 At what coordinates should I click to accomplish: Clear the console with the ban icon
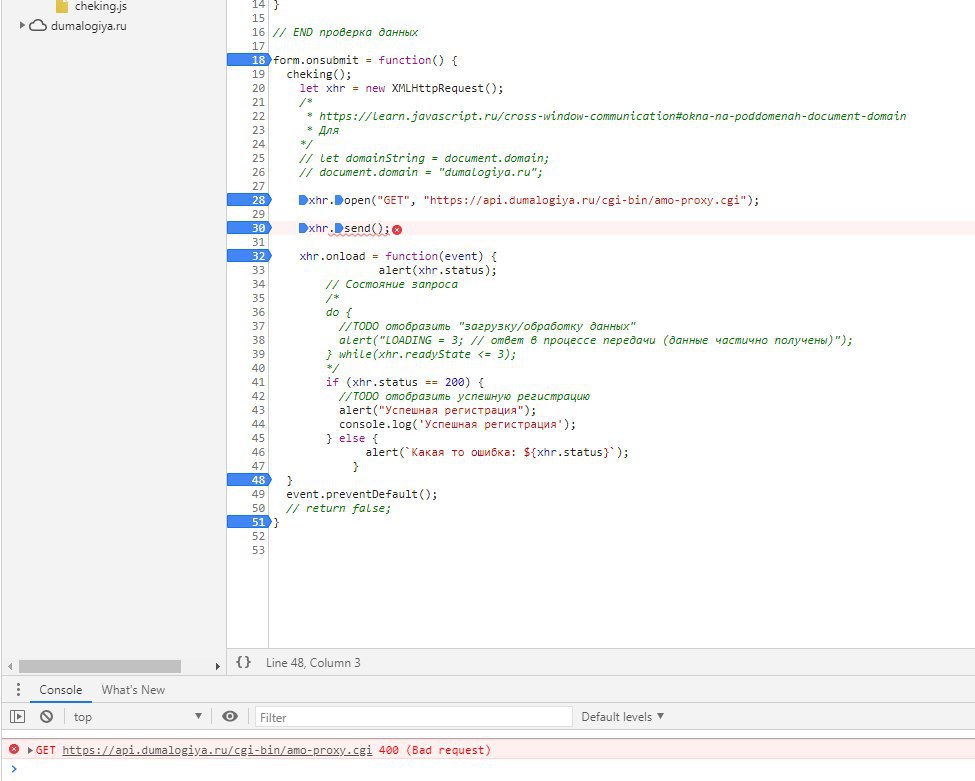tap(46, 717)
